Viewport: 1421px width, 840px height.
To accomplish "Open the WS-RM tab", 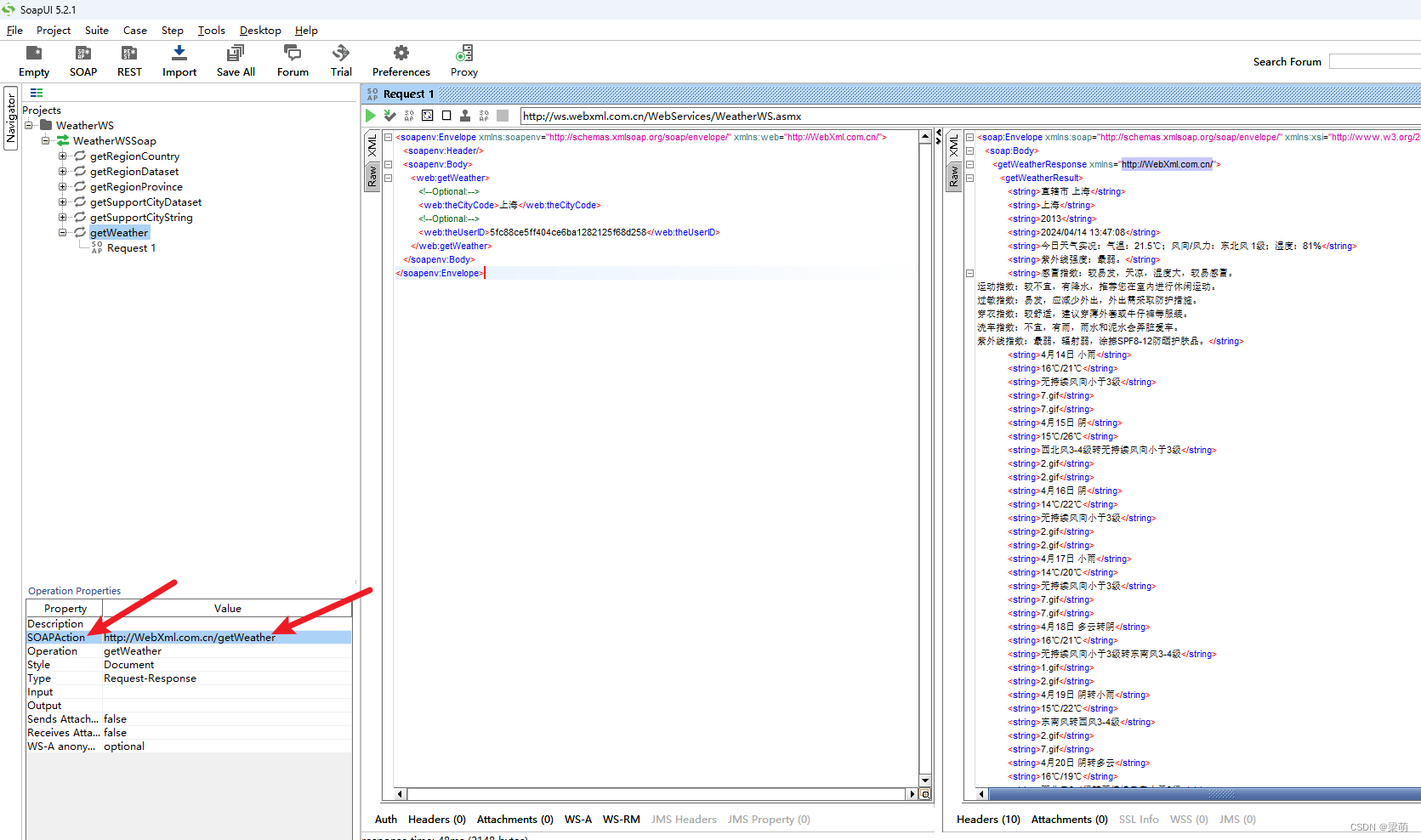I will 622,820.
